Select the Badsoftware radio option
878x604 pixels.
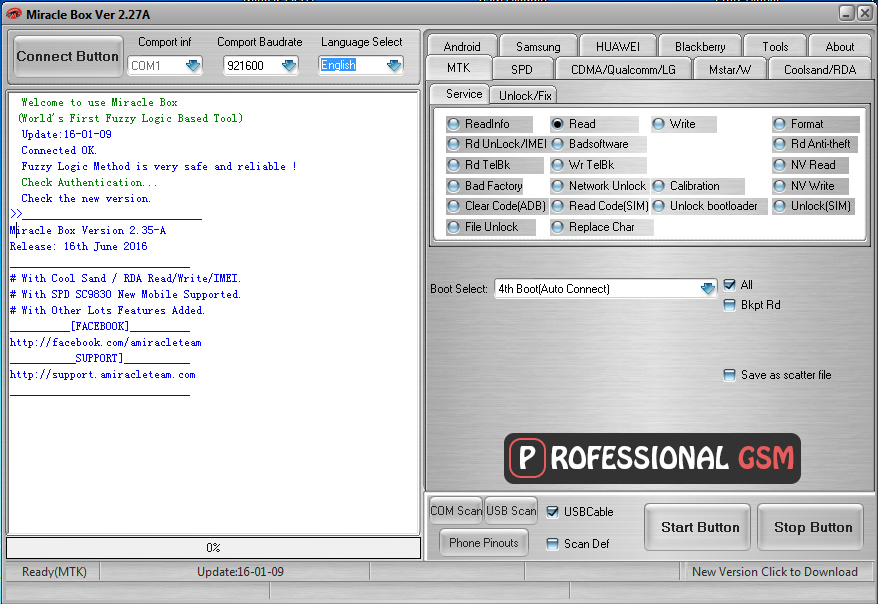coord(598,144)
